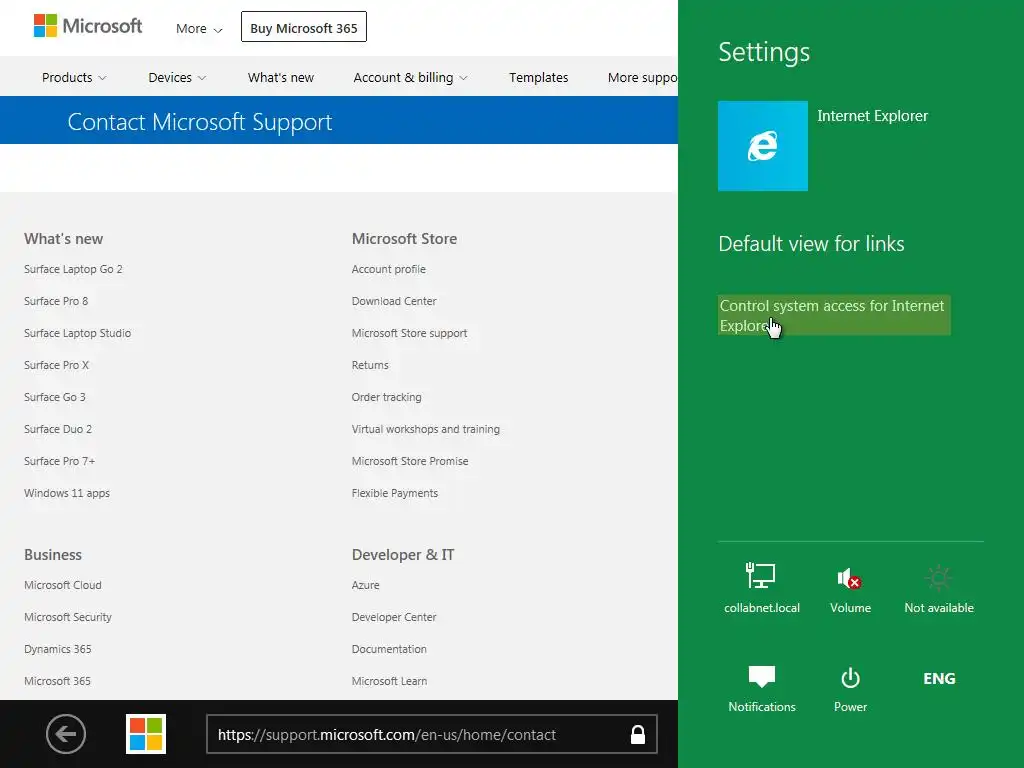Click the Business section heading
This screenshot has width=1024, height=768.
tap(53, 555)
